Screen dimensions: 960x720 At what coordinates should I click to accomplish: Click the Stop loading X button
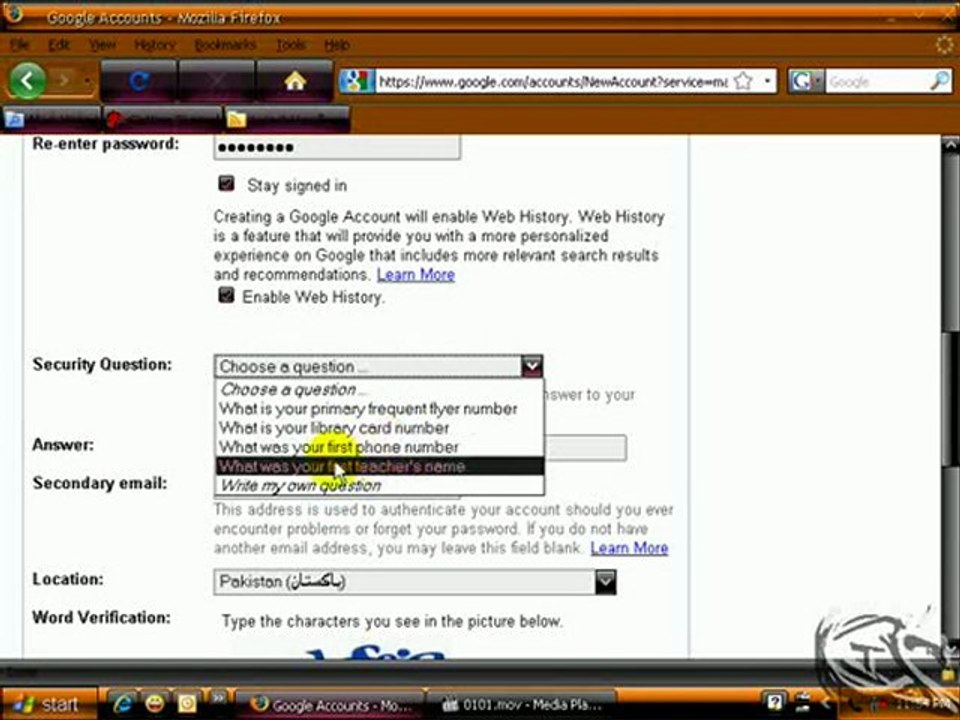217,80
